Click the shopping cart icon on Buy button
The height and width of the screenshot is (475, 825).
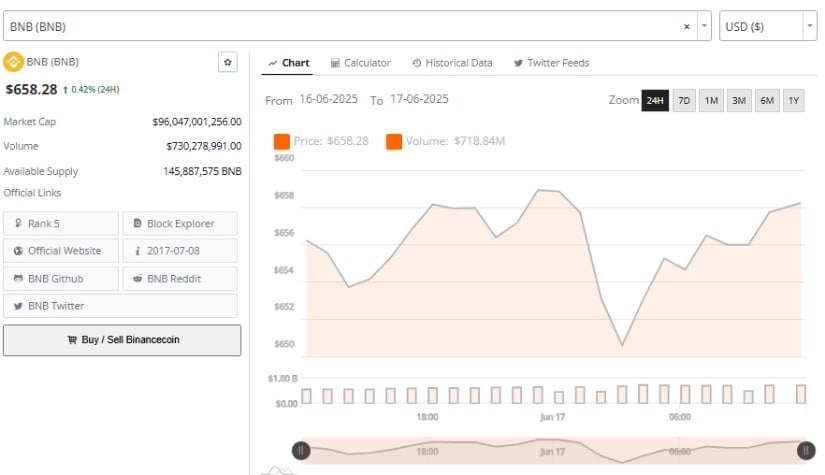(x=72, y=340)
